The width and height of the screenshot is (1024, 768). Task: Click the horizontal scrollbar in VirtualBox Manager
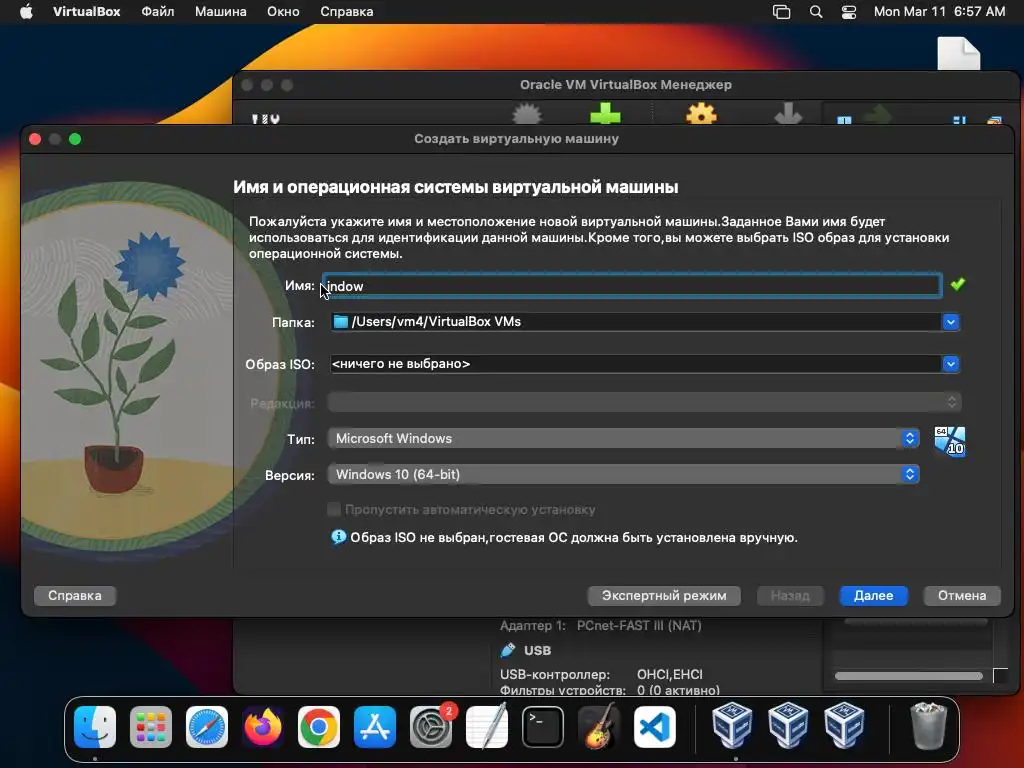pyautogui.click(x=908, y=676)
